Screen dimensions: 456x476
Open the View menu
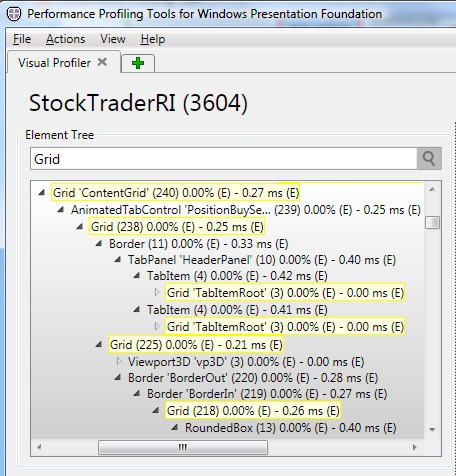tap(113, 39)
